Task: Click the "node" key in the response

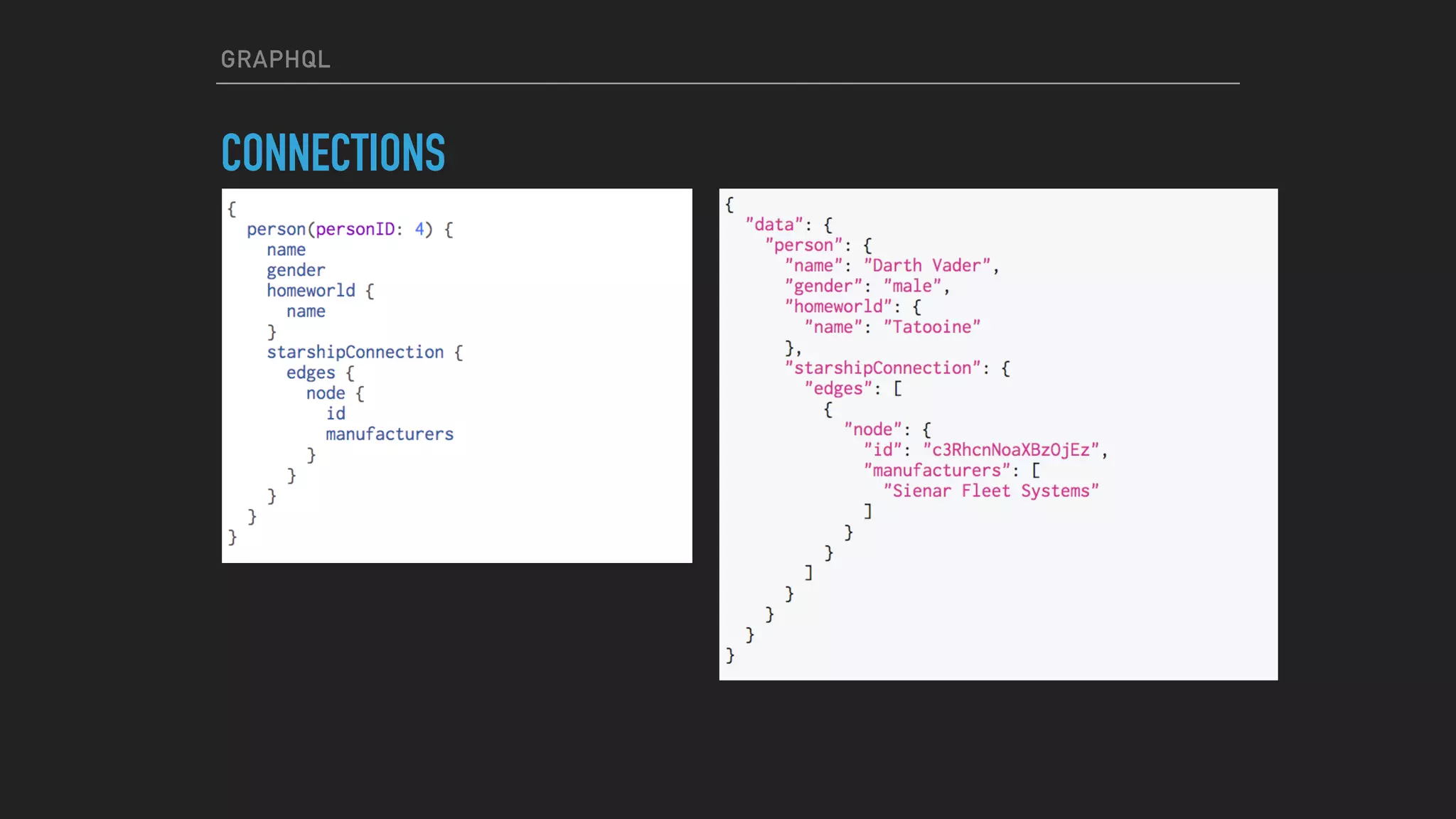Action: pos(872,429)
